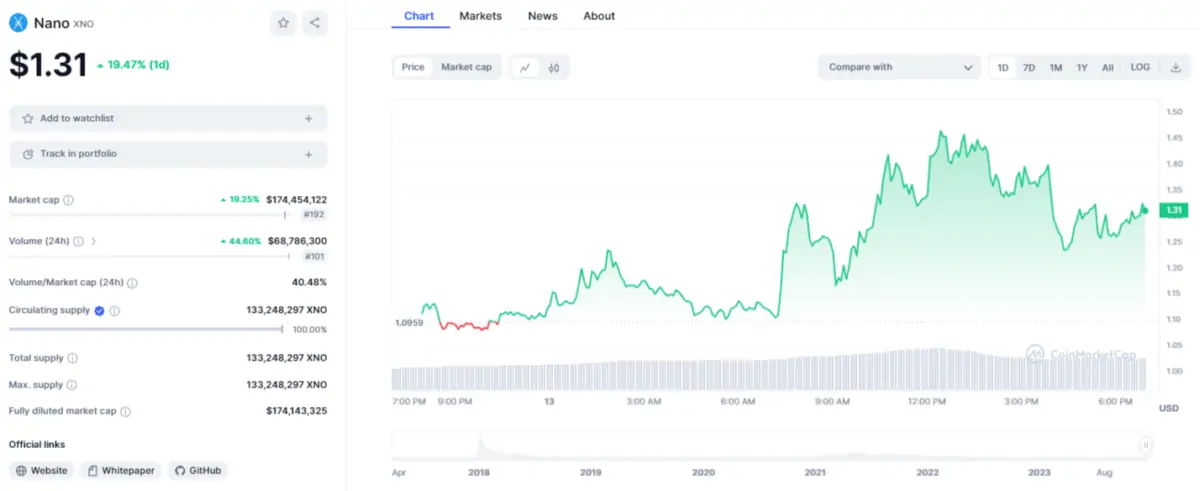Select 1Y time range
Image resolution: width=1200 pixels, height=491 pixels.
[1082, 67]
